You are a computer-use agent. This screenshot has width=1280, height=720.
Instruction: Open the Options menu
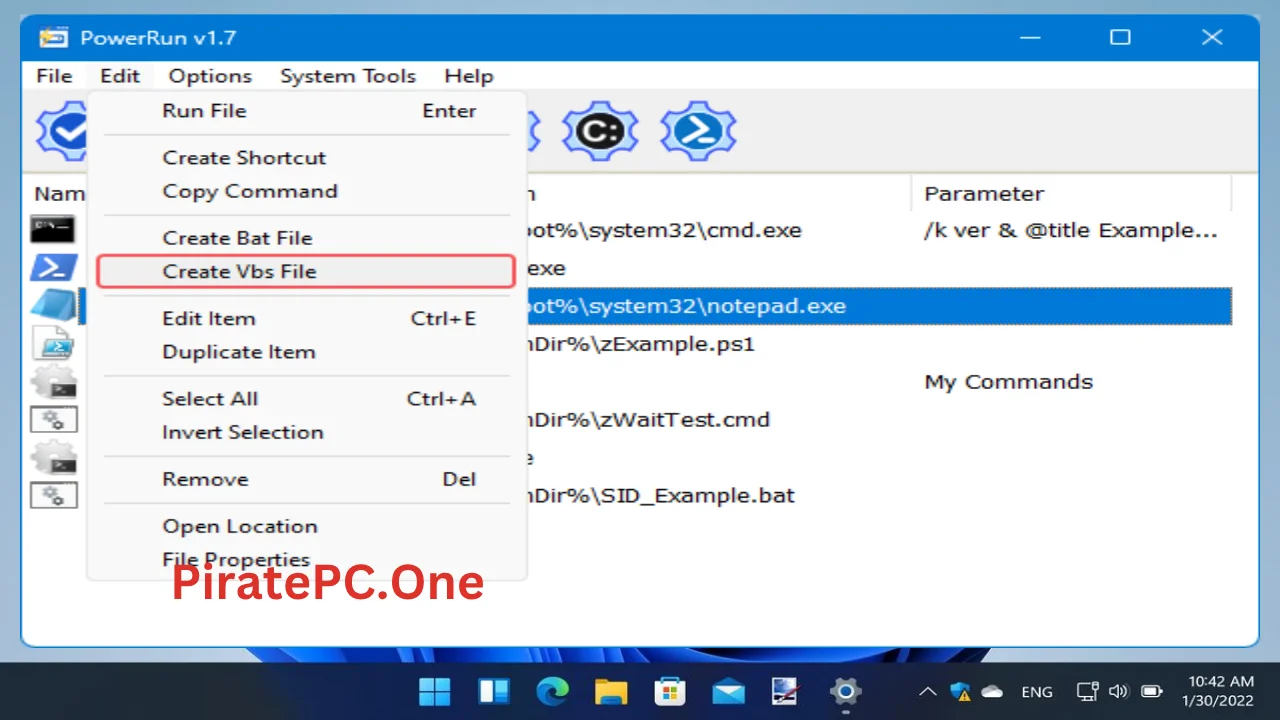(210, 76)
